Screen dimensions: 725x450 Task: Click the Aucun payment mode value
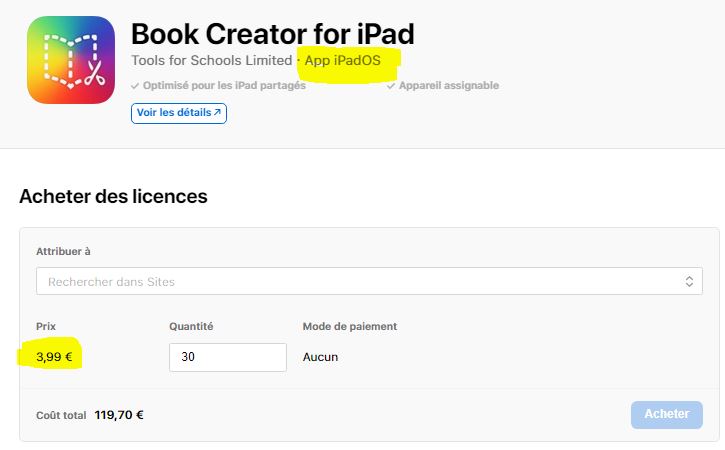point(320,357)
